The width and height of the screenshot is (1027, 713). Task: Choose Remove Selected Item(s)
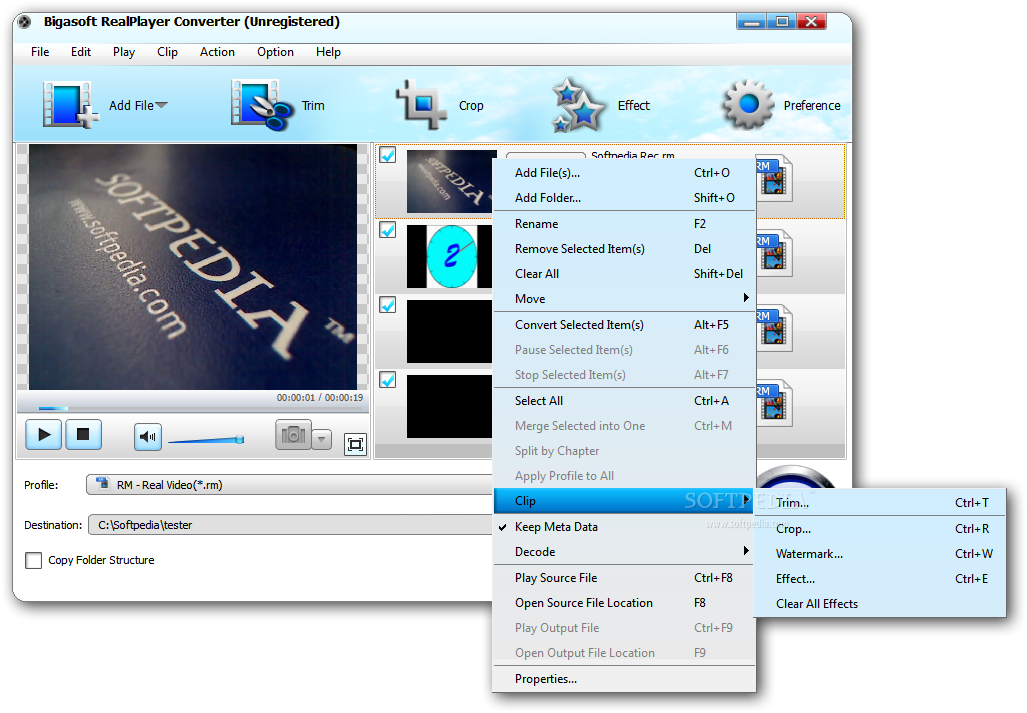[624, 249]
